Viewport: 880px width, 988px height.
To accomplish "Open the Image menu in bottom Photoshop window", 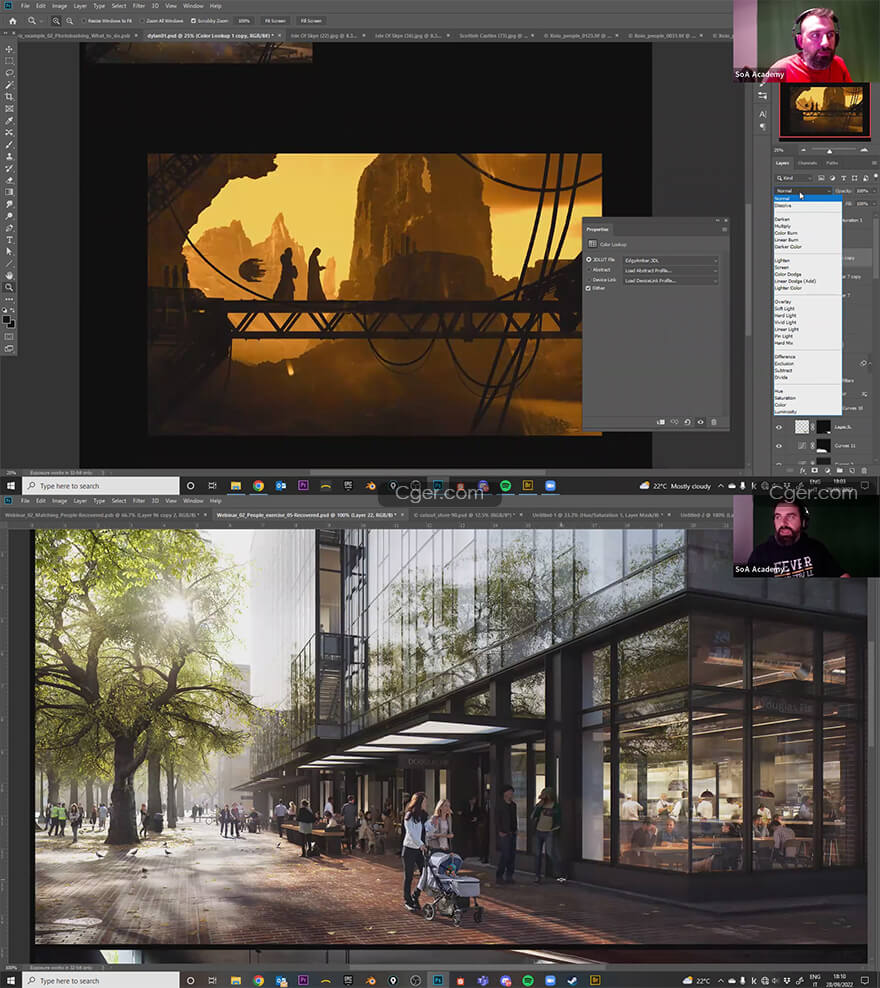I will point(59,501).
